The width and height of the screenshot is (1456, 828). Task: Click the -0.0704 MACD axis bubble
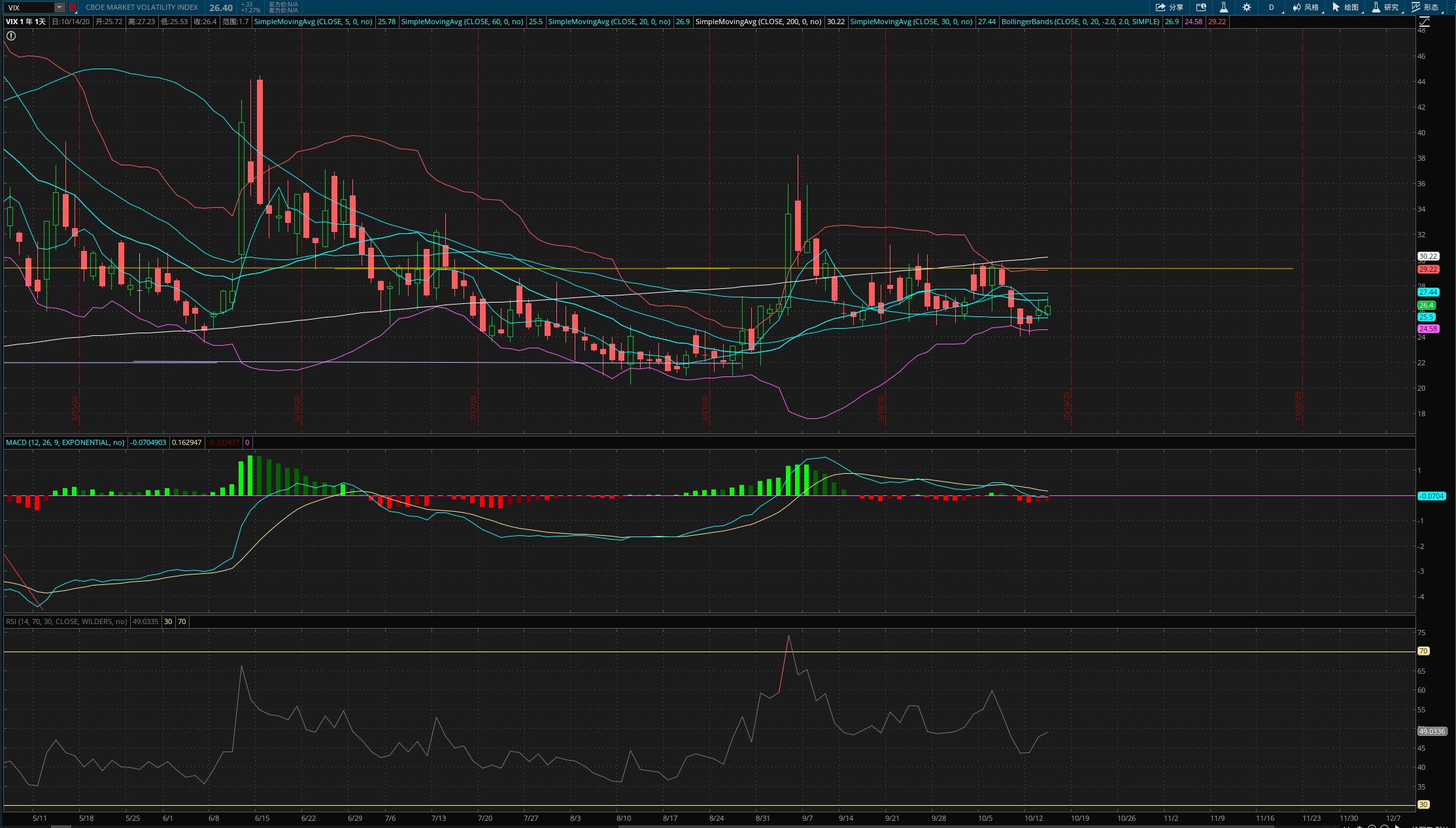tap(1431, 496)
